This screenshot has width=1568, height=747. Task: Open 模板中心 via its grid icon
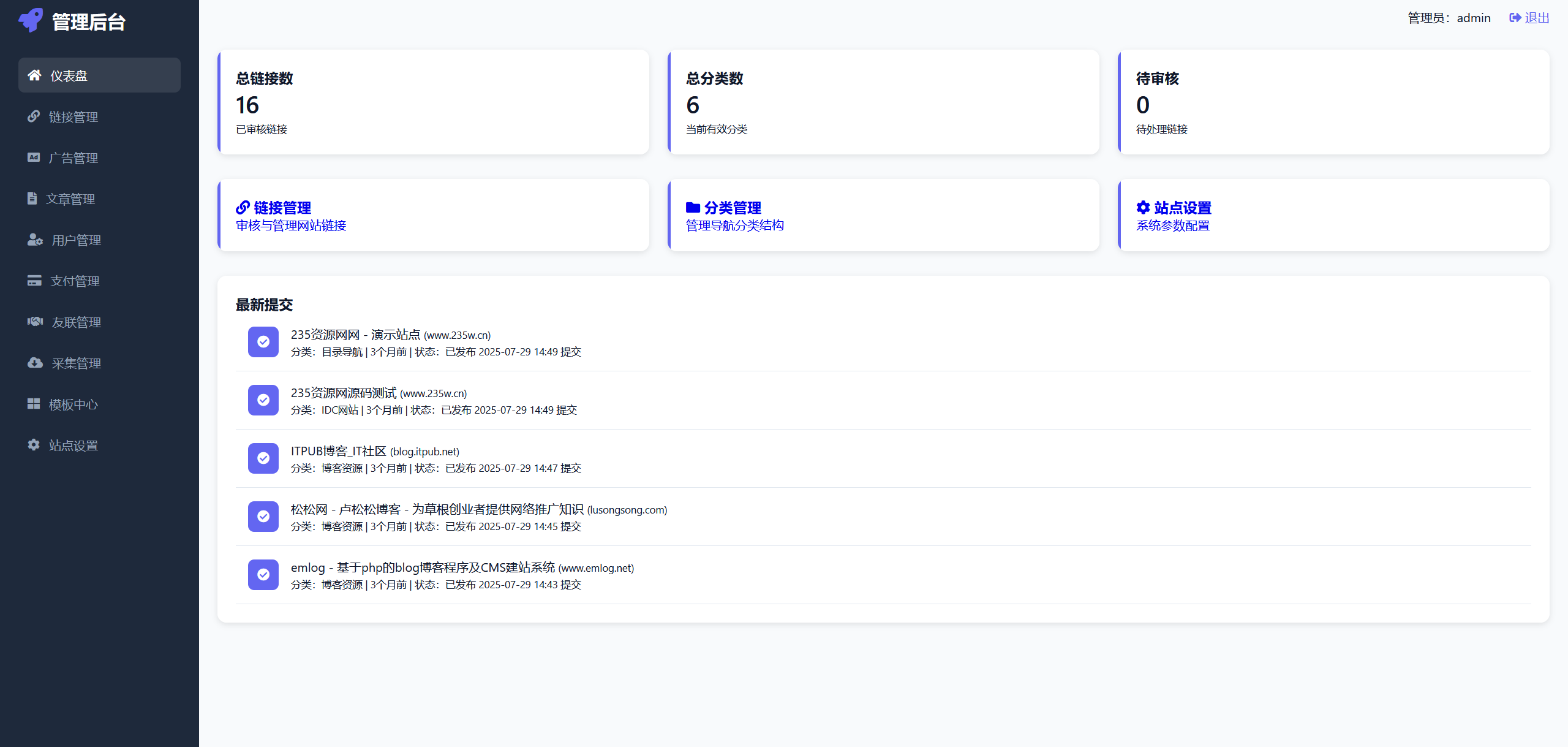coord(34,404)
